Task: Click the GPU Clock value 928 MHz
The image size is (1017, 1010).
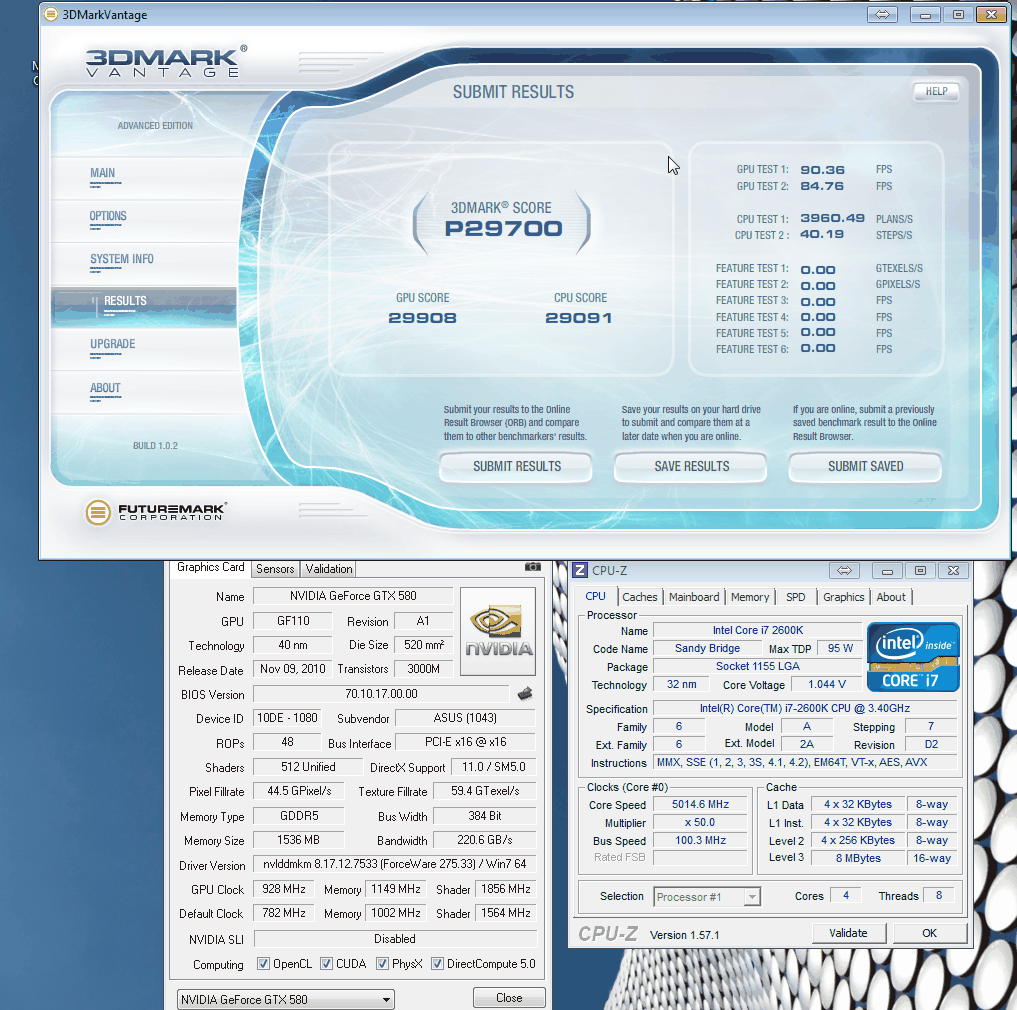Action: pos(283,889)
